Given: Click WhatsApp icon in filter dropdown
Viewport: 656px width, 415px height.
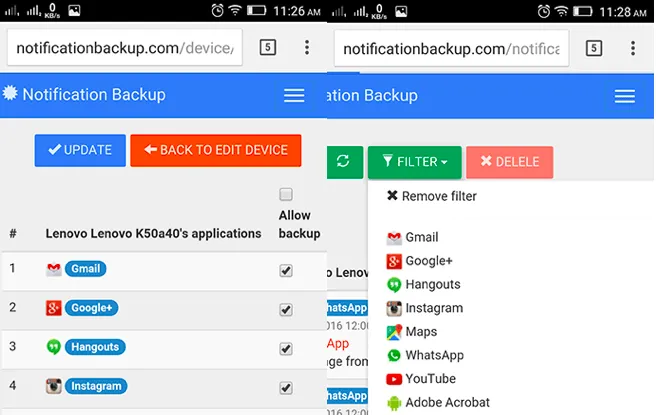Looking at the screenshot, I should coord(394,355).
